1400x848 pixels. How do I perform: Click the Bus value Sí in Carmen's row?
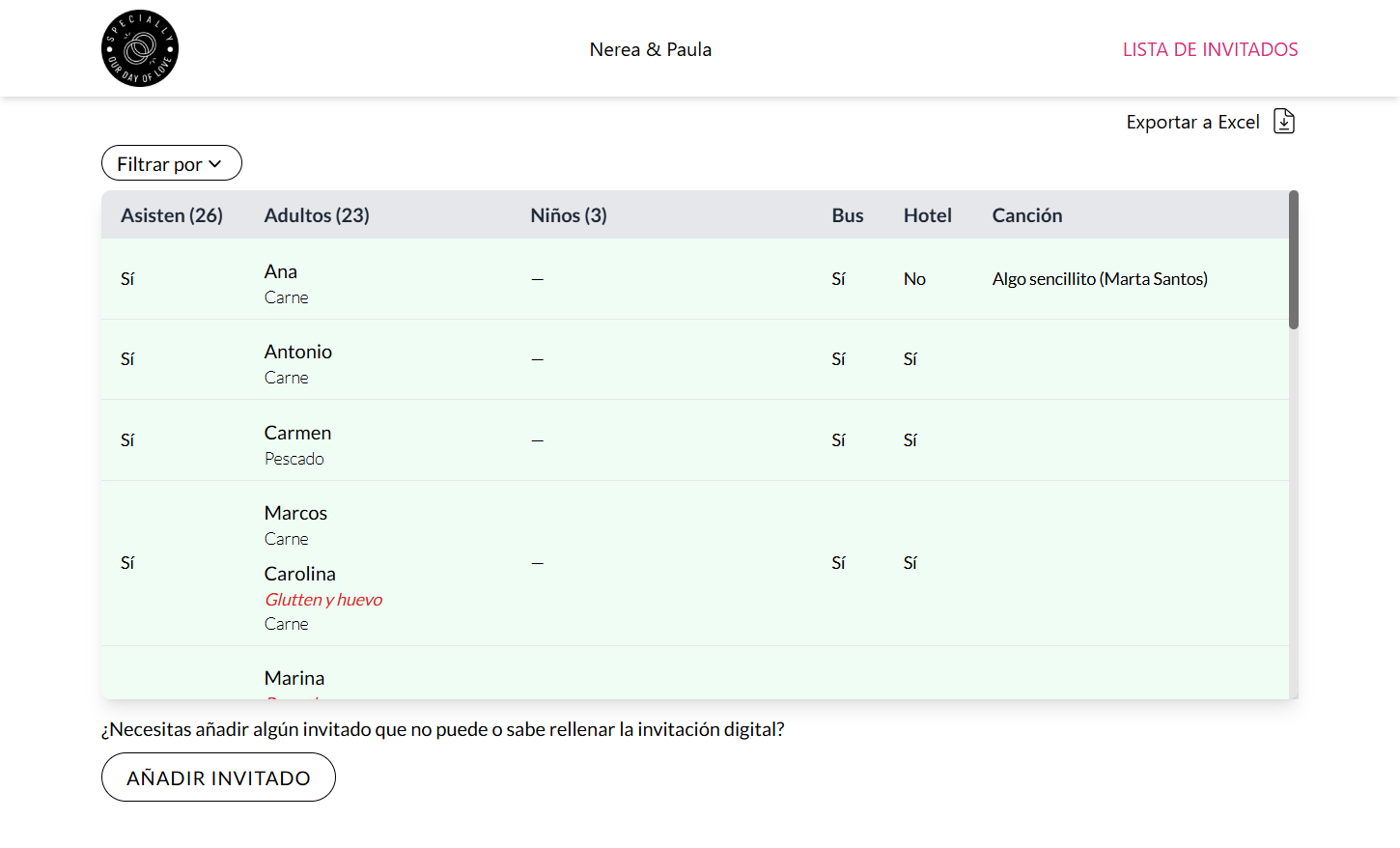click(x=839, y=440)
